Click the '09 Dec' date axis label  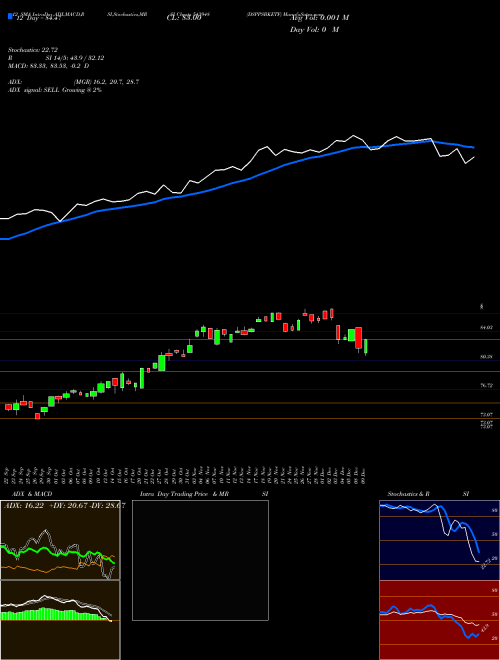[363, 476]
